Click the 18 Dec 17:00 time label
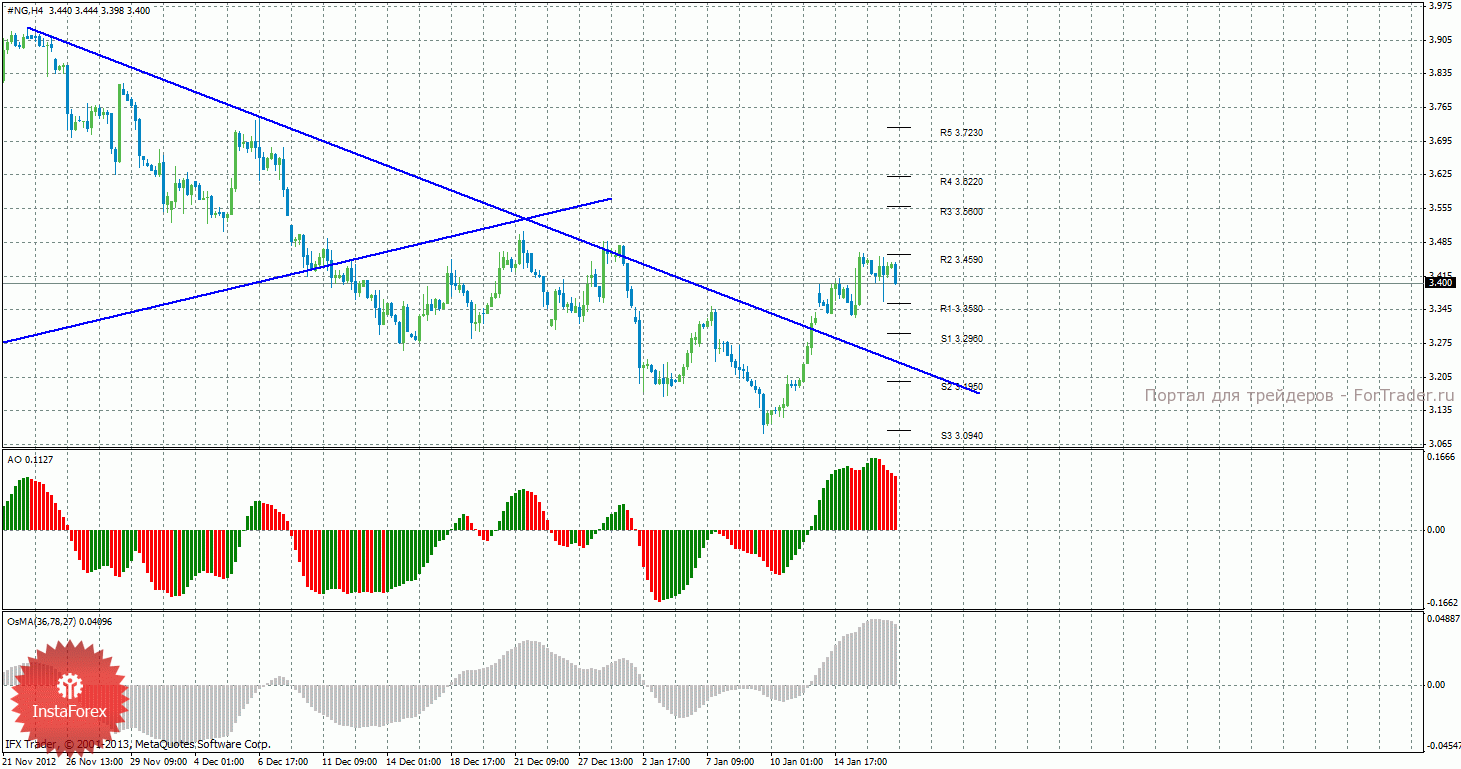This screenshot has height=769, width=1461. pyautogui.click(x=478, y=762)
